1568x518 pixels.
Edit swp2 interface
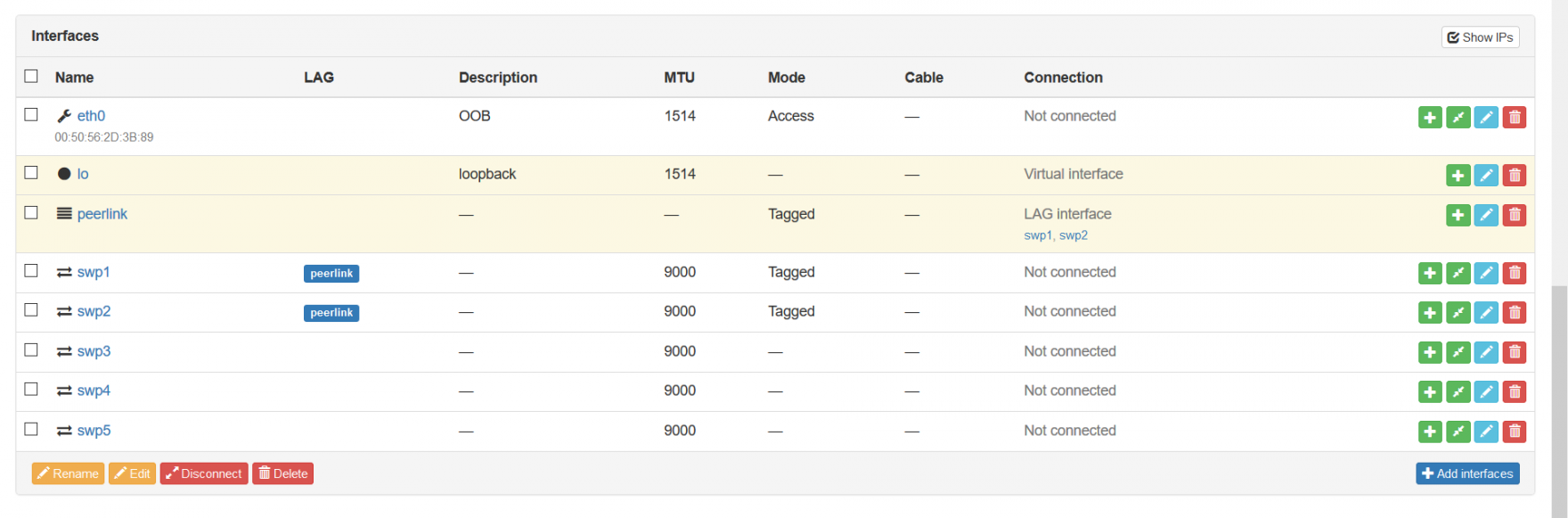[1486, 312]
